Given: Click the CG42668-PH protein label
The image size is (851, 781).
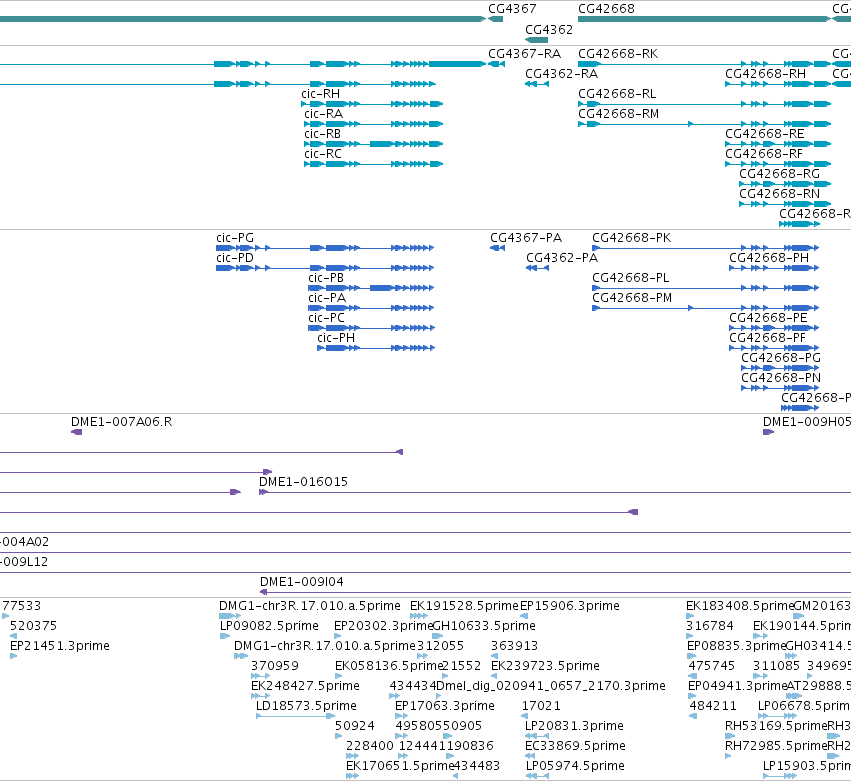Looking at the screenshot, I should [769, 258].
